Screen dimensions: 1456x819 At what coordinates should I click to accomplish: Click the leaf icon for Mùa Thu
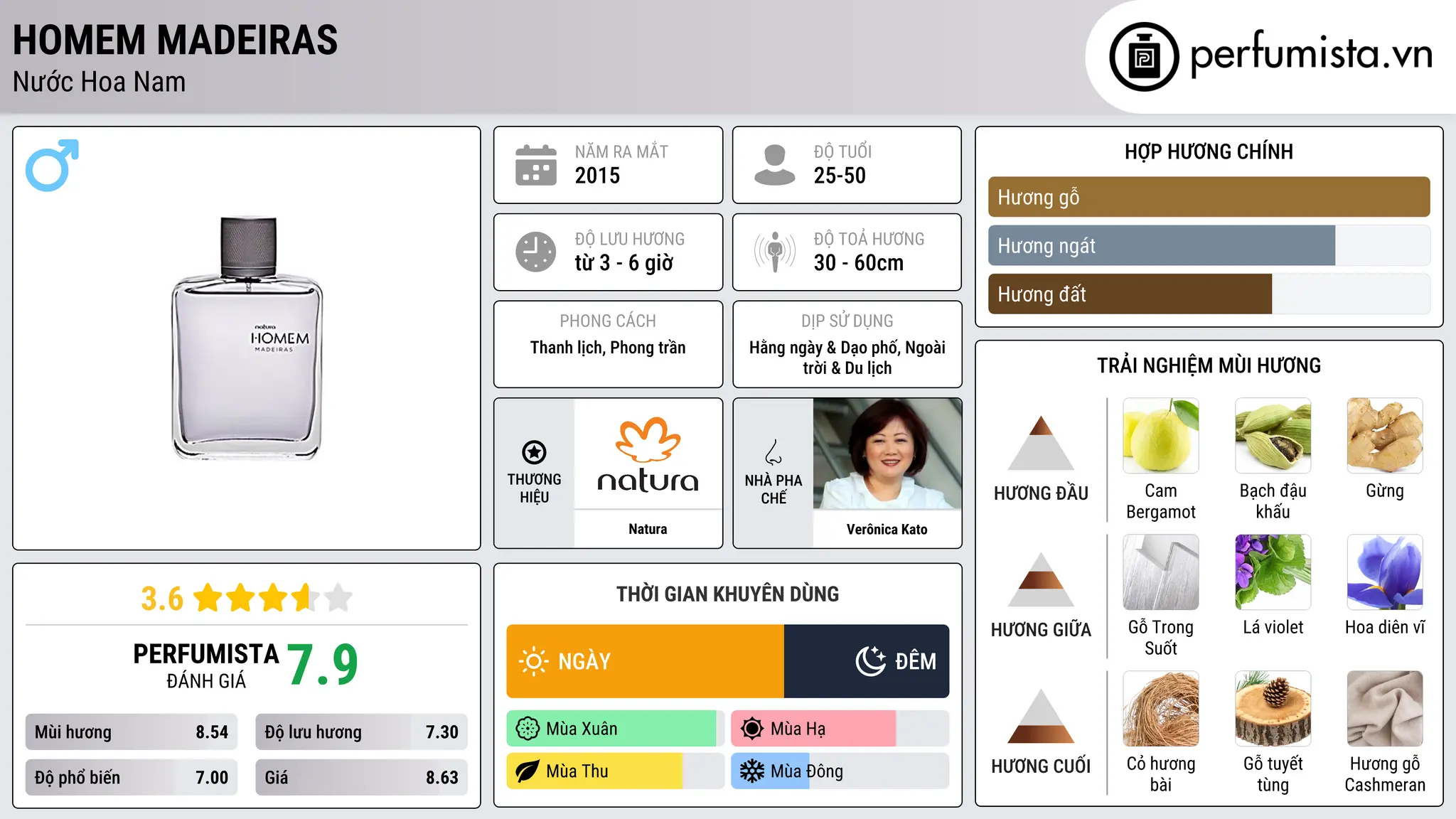(x=528, y=771)
